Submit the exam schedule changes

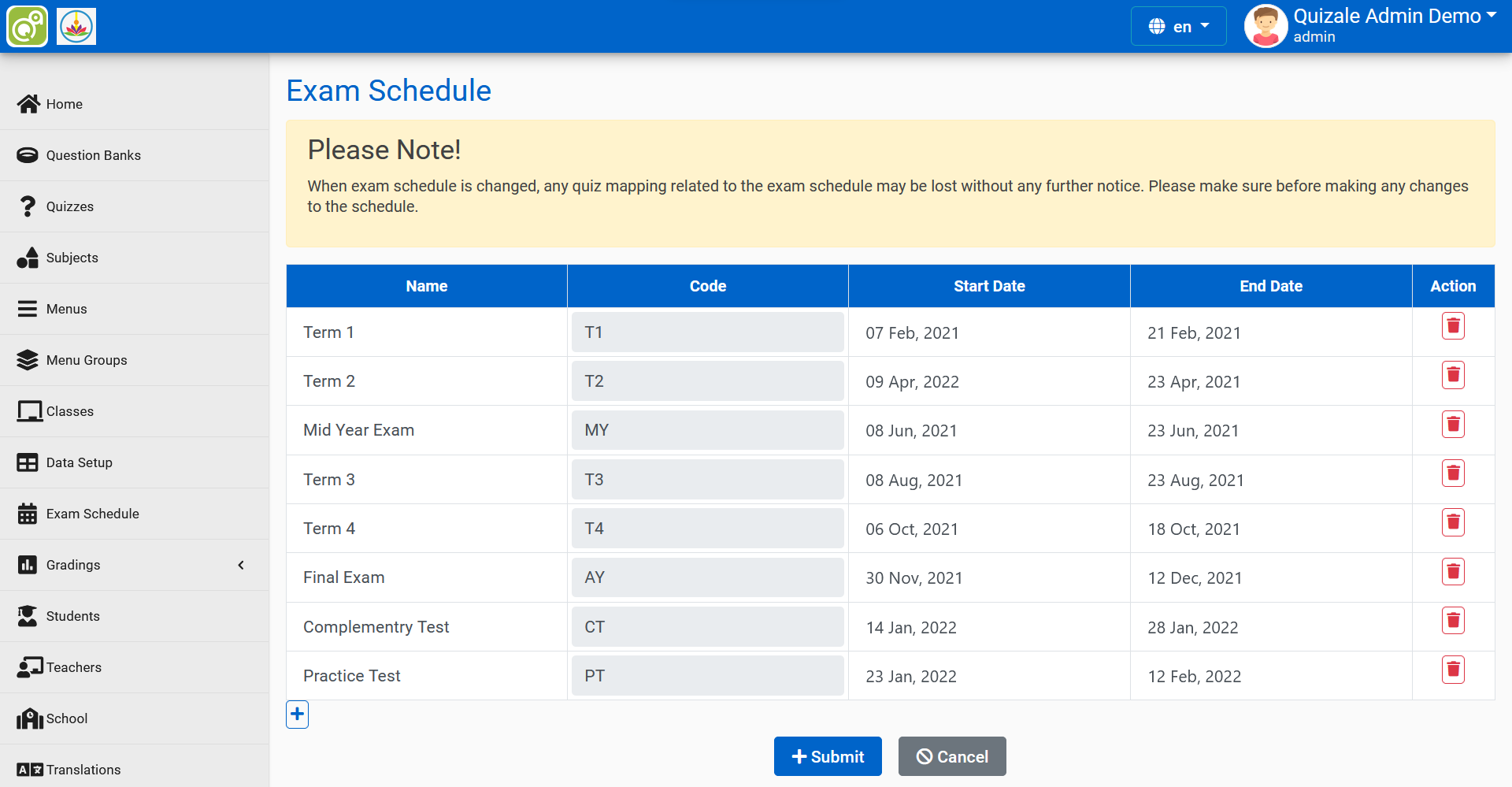[828, 755]
